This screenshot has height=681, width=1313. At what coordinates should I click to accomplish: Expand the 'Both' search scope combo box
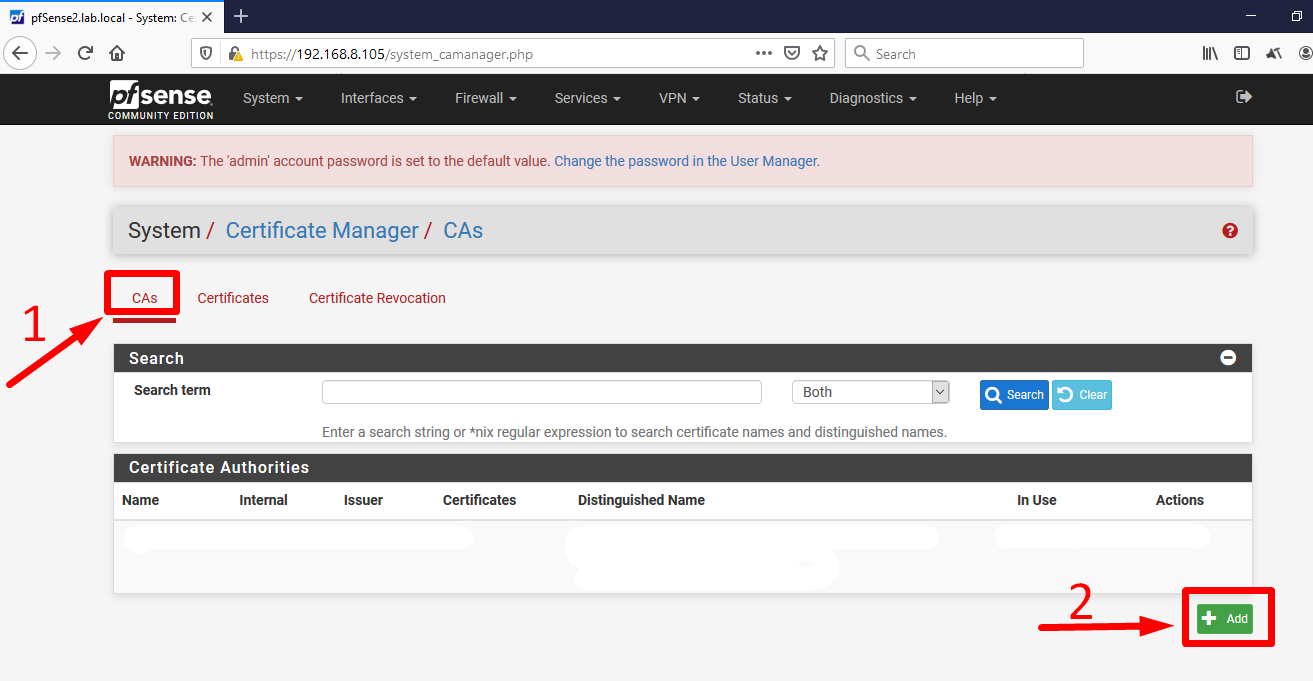[870, 392]
